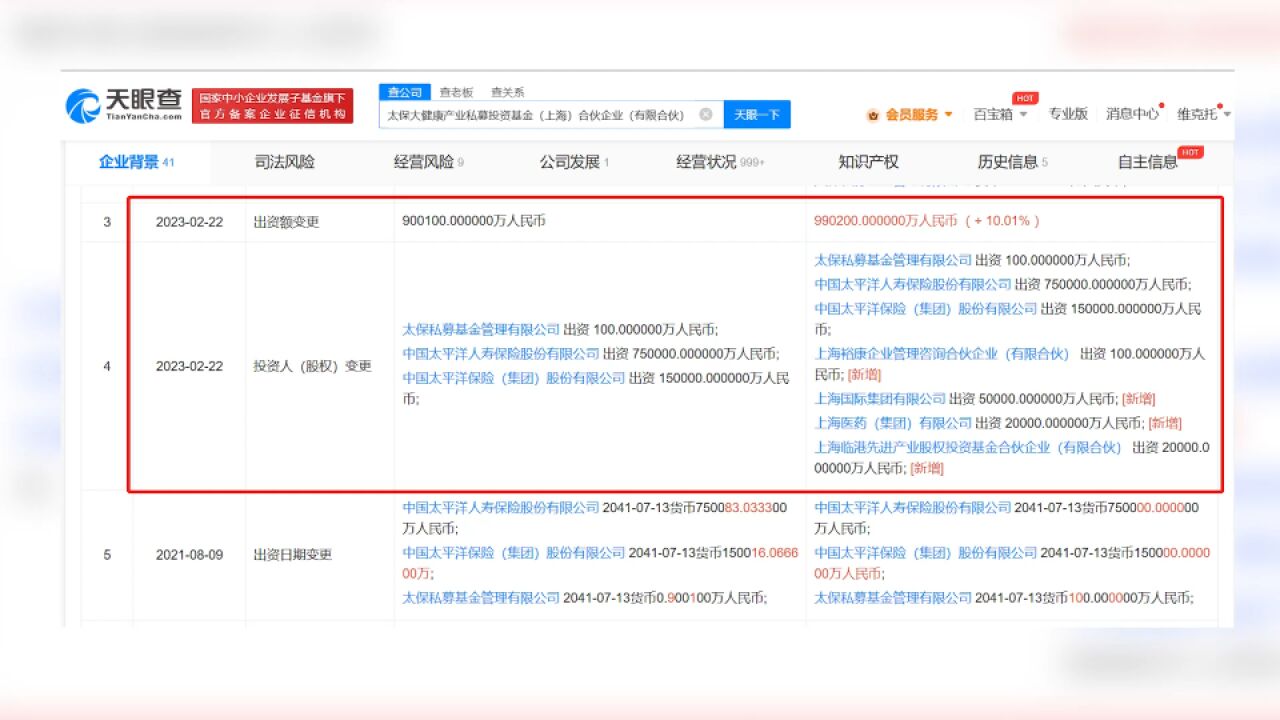Open 中国太平洋保险（集团）股份有限公司 in row 5 after-change column
This screenshot has height=720, width=1280.
(926, 553)
